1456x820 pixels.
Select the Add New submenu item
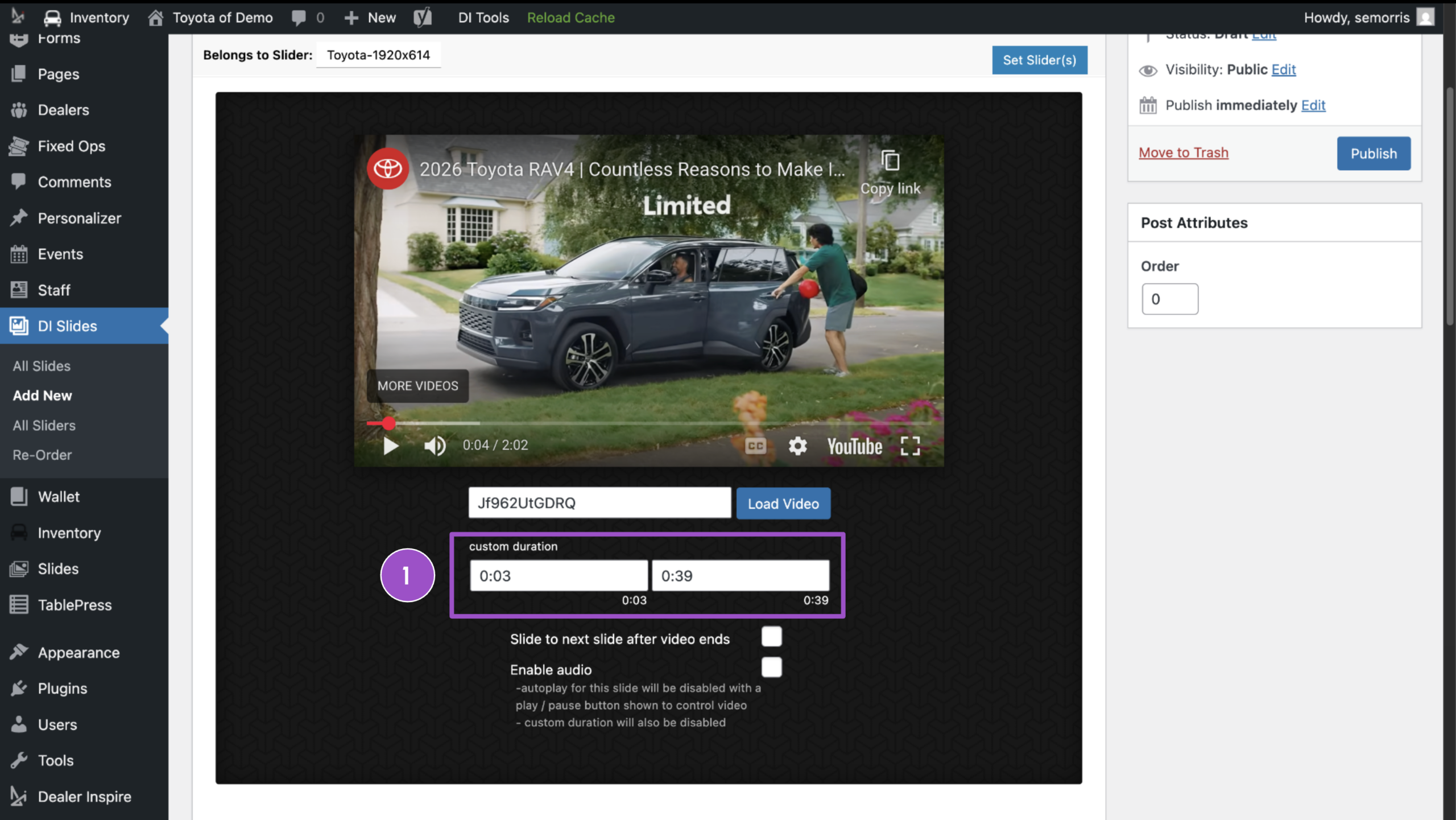42,395
